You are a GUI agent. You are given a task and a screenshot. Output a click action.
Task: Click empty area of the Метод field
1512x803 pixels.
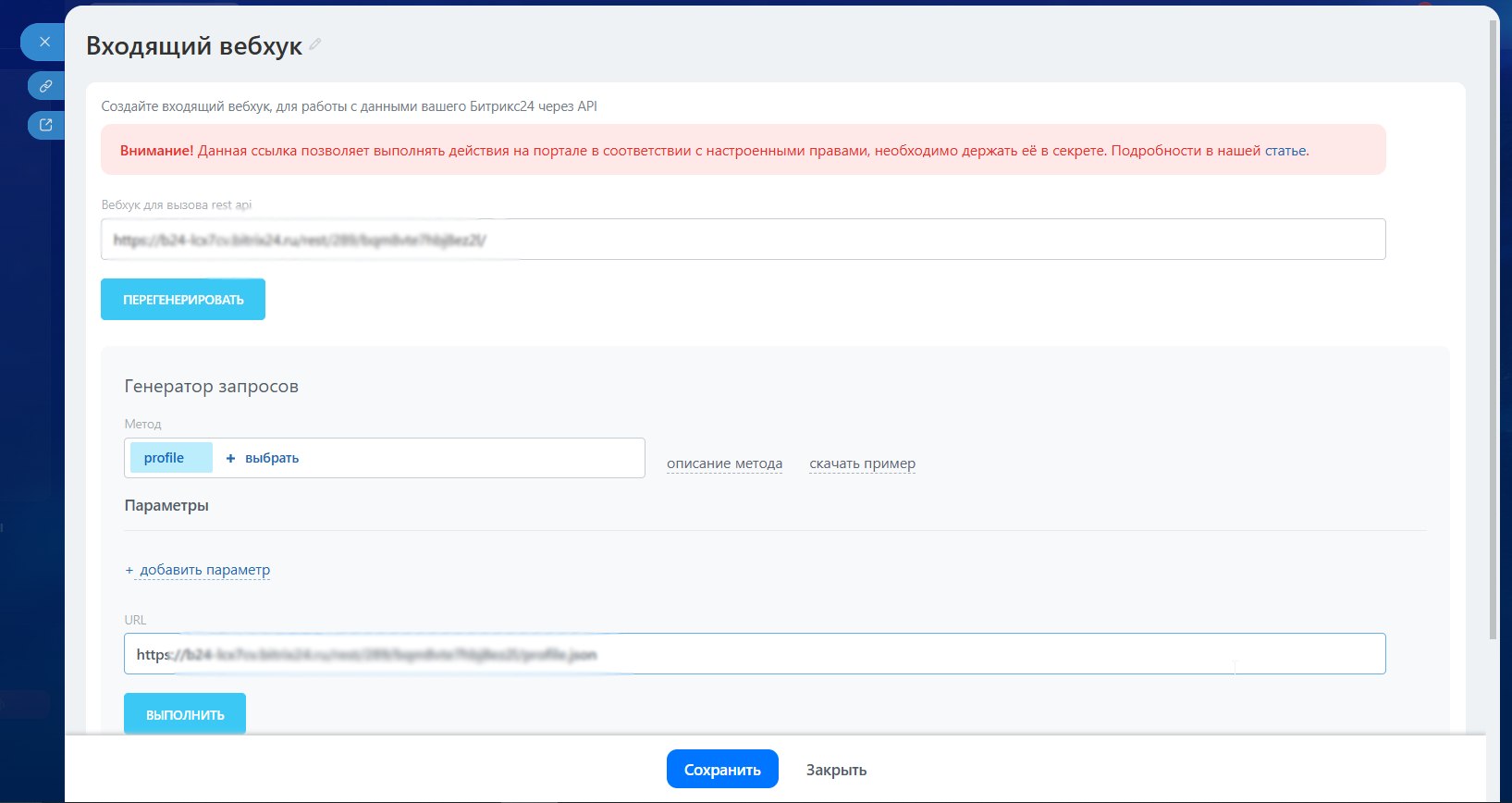(472, 458)
